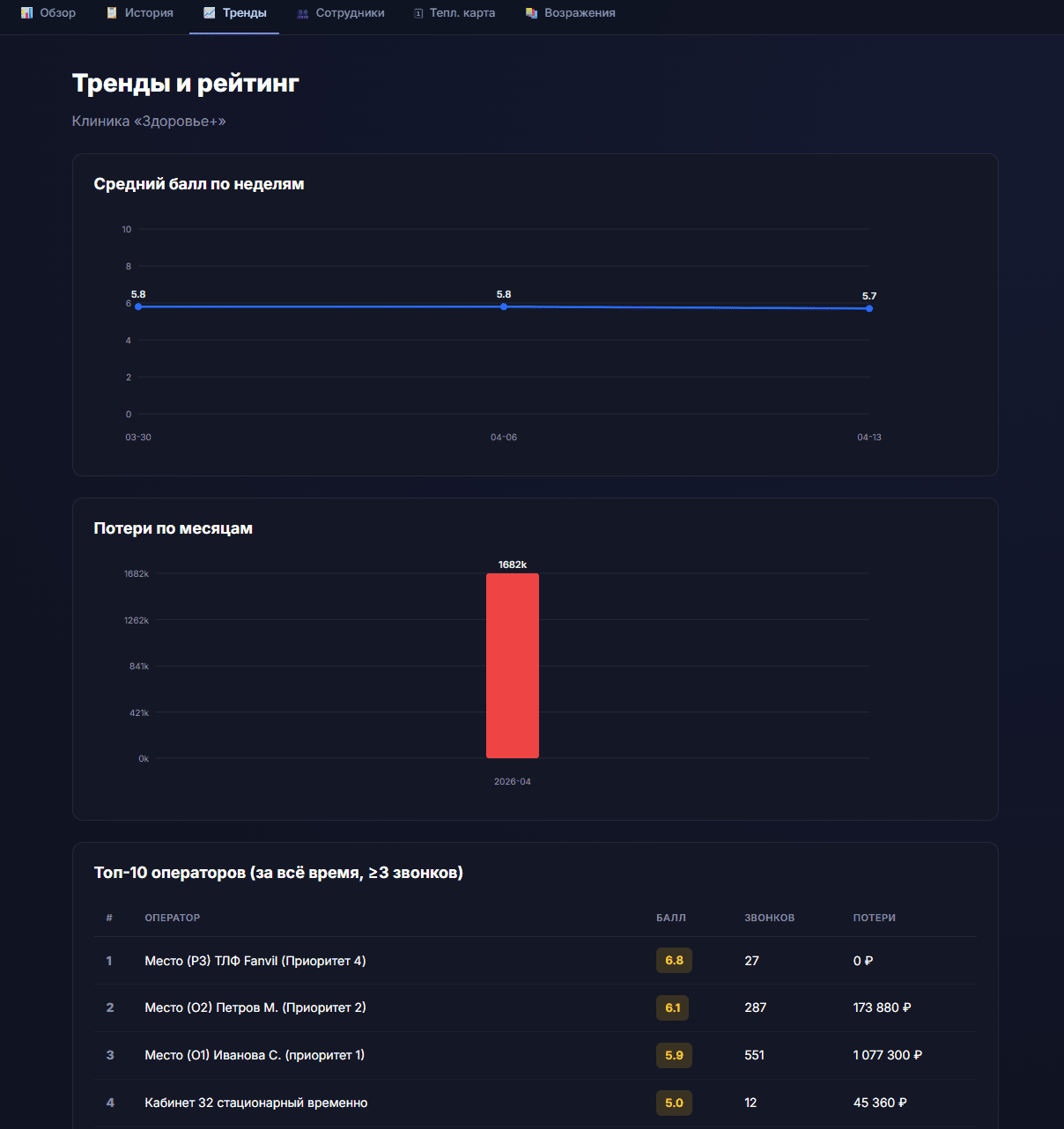Click the red 1682k loss bar
The width and height of the screenshot is (1064, 1129).
click(x=512, y=665)
